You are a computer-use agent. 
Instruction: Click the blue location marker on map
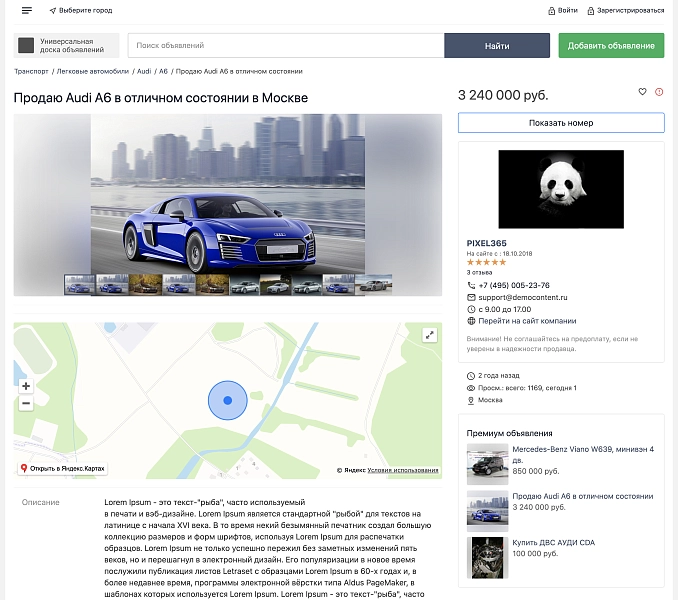tap(228, 400)
